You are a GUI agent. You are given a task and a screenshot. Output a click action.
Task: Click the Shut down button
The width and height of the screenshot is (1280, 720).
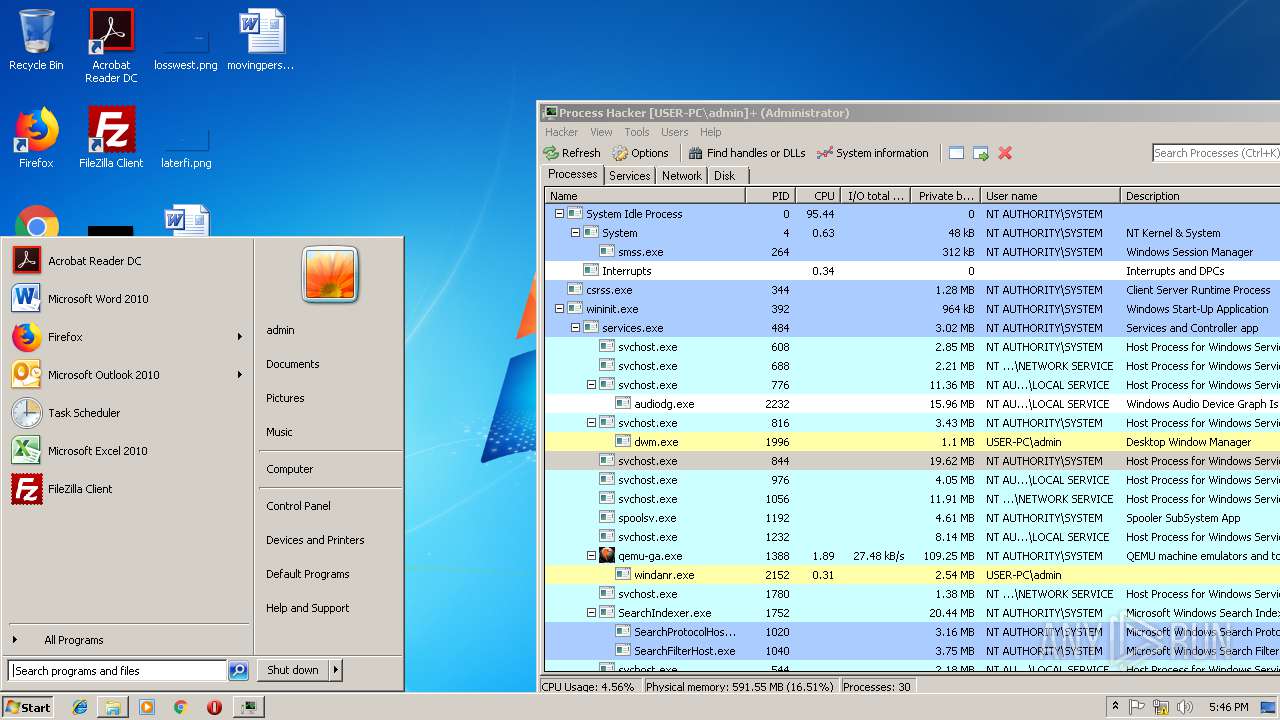293,670
